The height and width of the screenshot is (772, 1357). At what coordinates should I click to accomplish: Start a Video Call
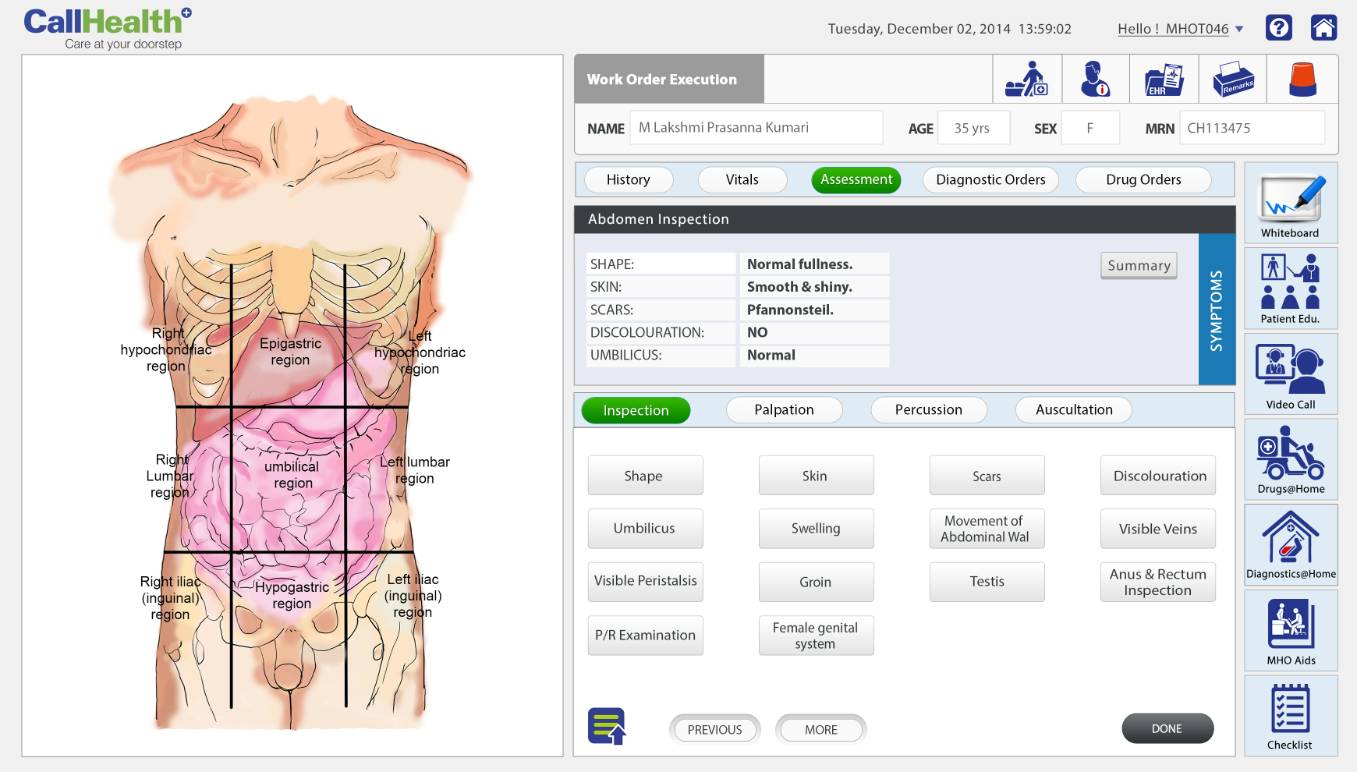tap(1291, 374)
